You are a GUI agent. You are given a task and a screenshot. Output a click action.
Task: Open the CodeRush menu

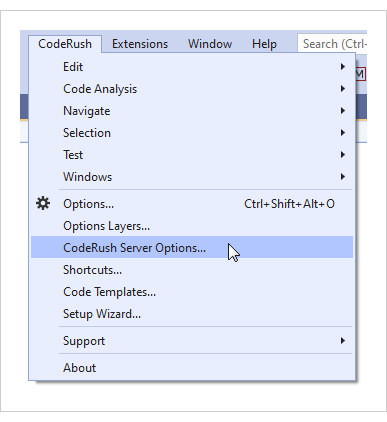pyautogui.click(x=65, y=44)
